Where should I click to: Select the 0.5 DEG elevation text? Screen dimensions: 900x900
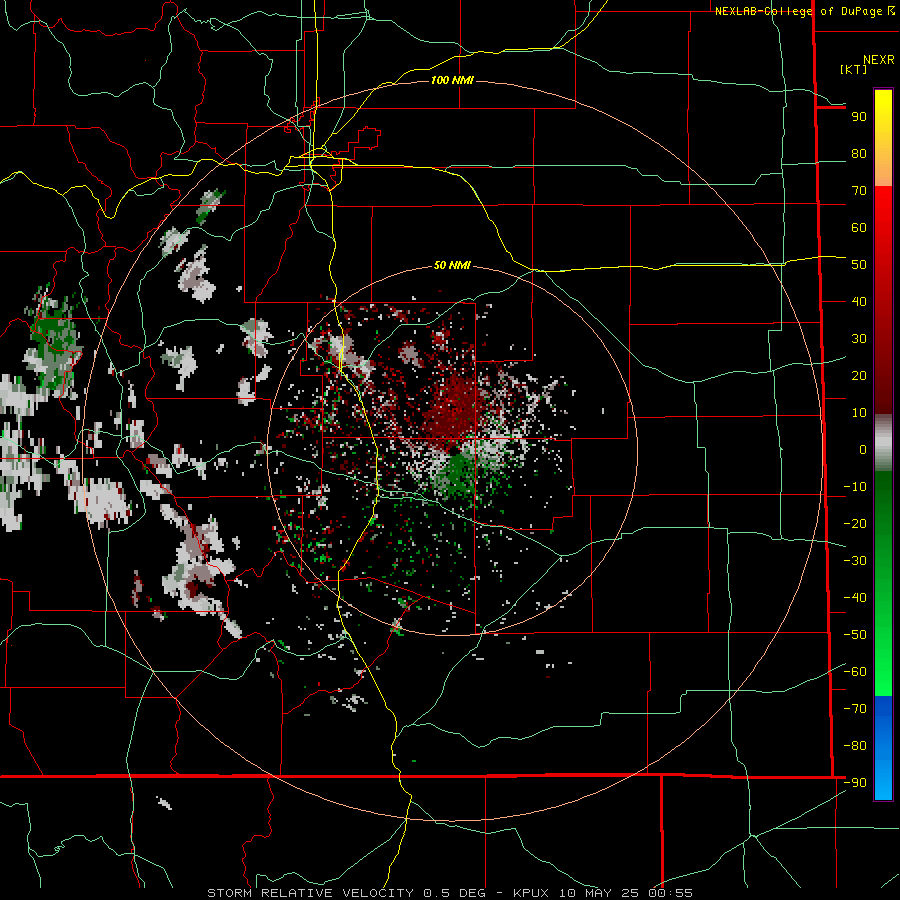pyautogui.click(x=455, y=893)
